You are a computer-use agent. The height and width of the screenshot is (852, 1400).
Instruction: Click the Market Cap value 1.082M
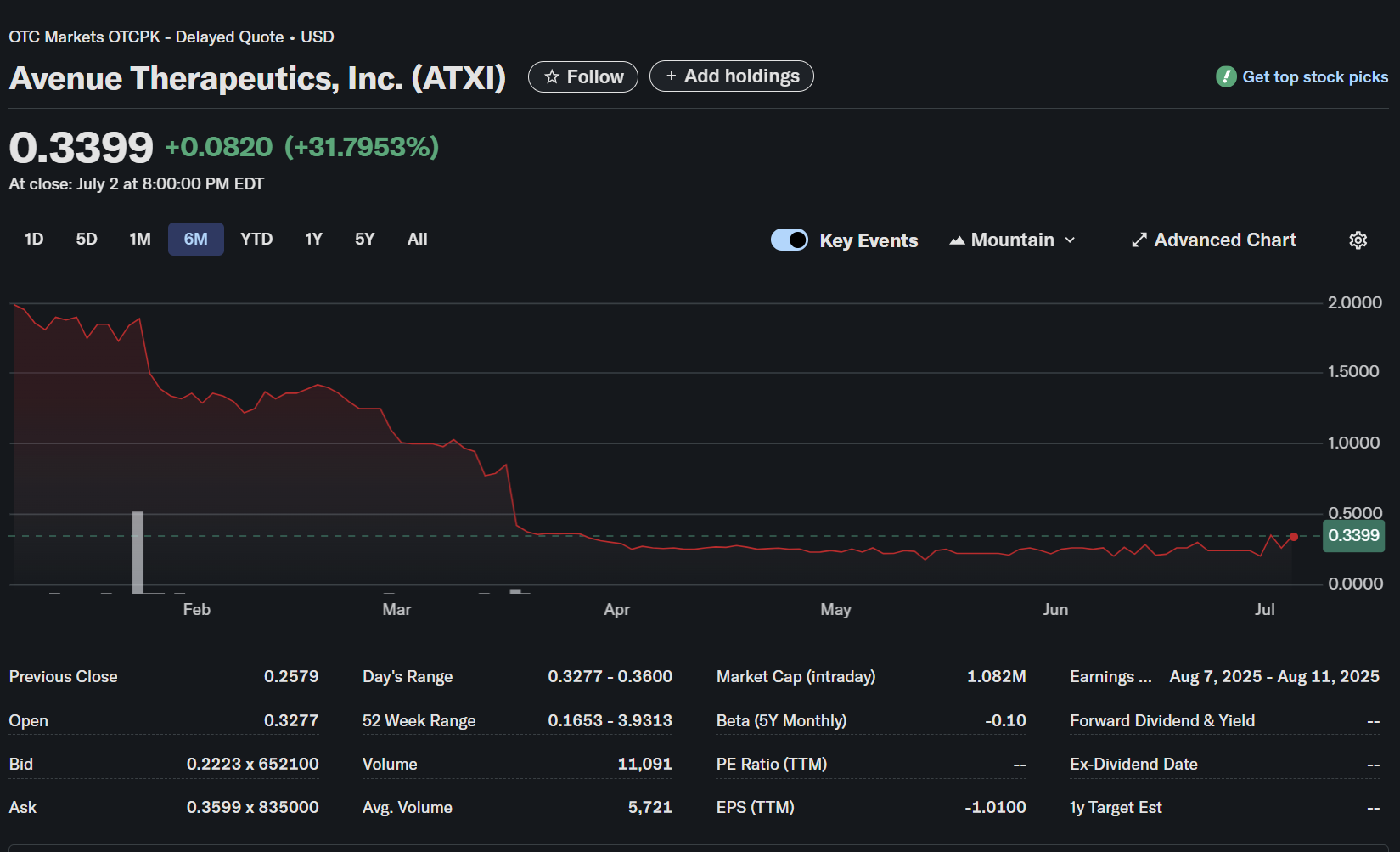pos(997,677)
